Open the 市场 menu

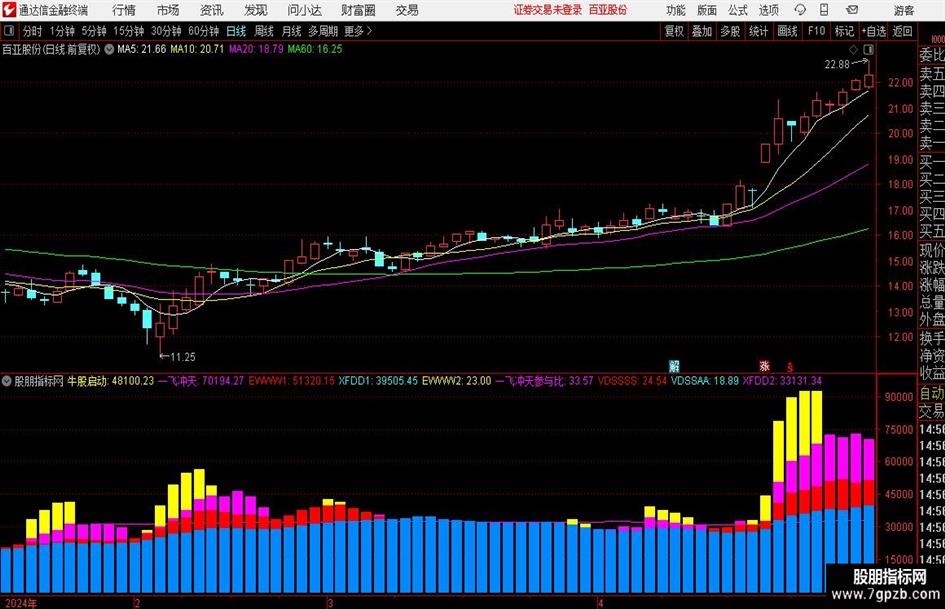coord(168,10)
